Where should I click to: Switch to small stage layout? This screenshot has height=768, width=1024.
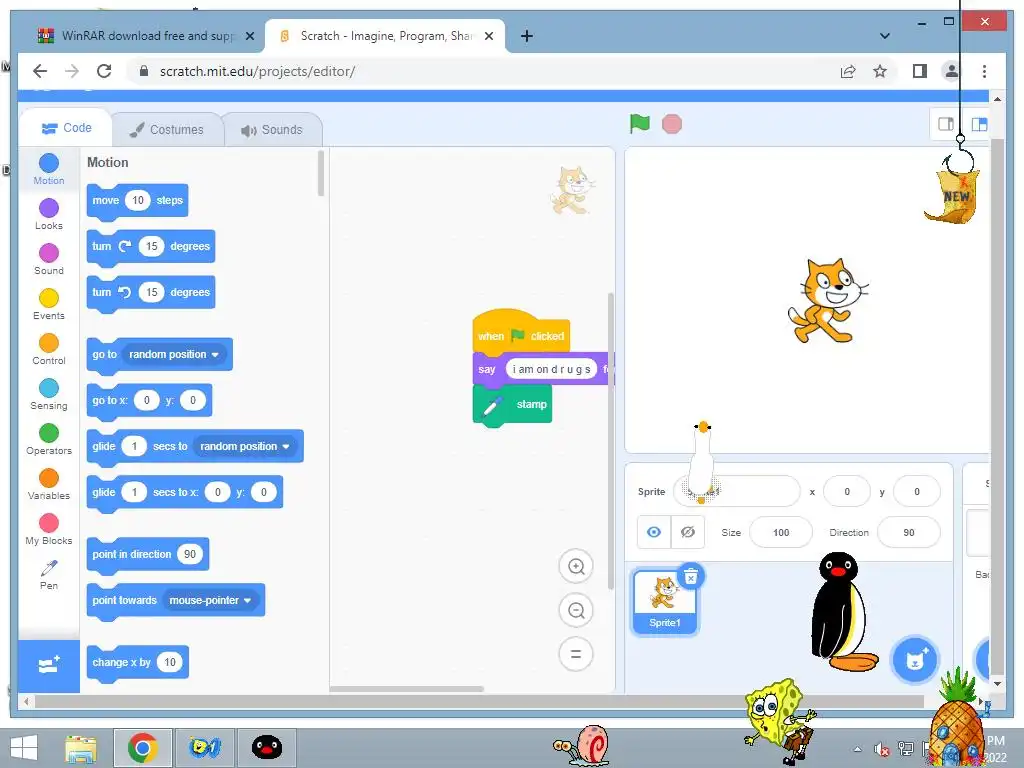[946, 124]
